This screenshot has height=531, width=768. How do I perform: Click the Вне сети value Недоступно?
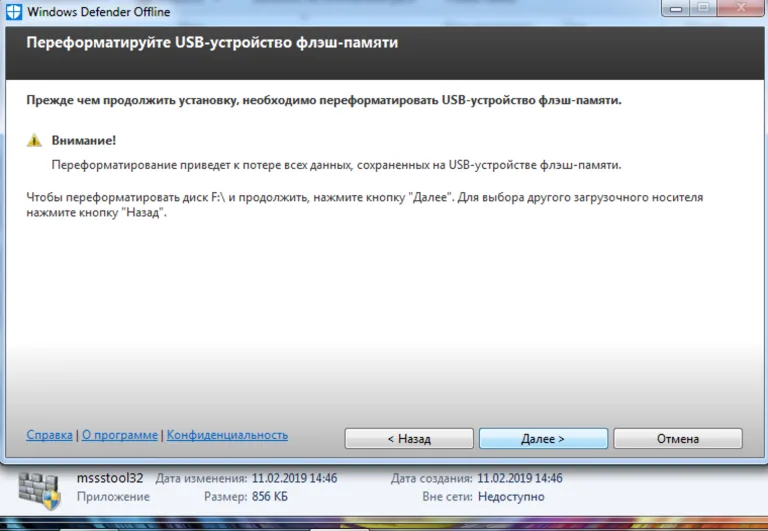tap(511, 497)
